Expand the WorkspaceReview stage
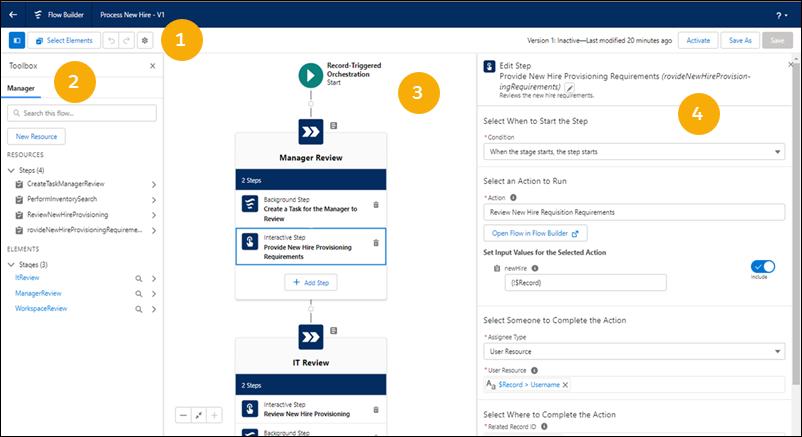Viewport: 802px width, 437px height. coord(153,310)
